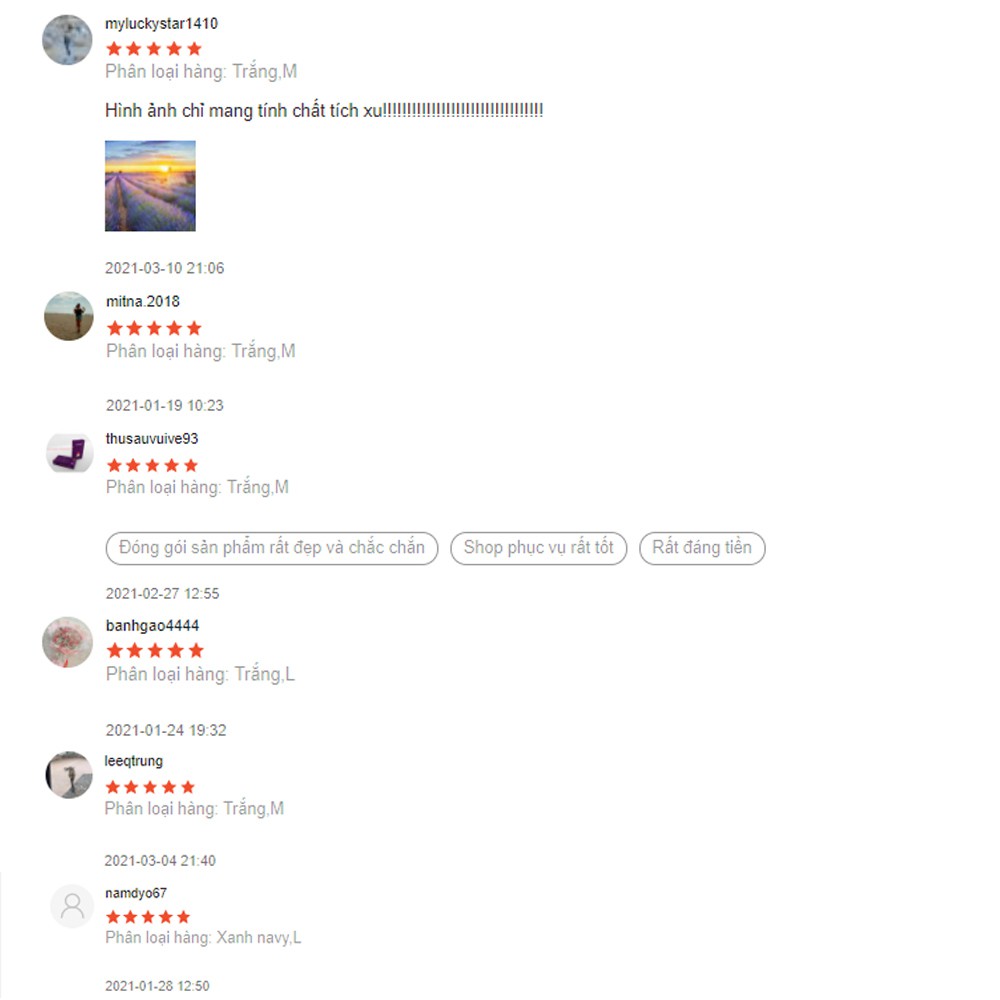Select the 'Đóng gói sản phẩm rất đẹp và chắc chắn' tag
Image resolution: width=1000 pixels, height=1000 pixels.
click(x=272, y=548)
